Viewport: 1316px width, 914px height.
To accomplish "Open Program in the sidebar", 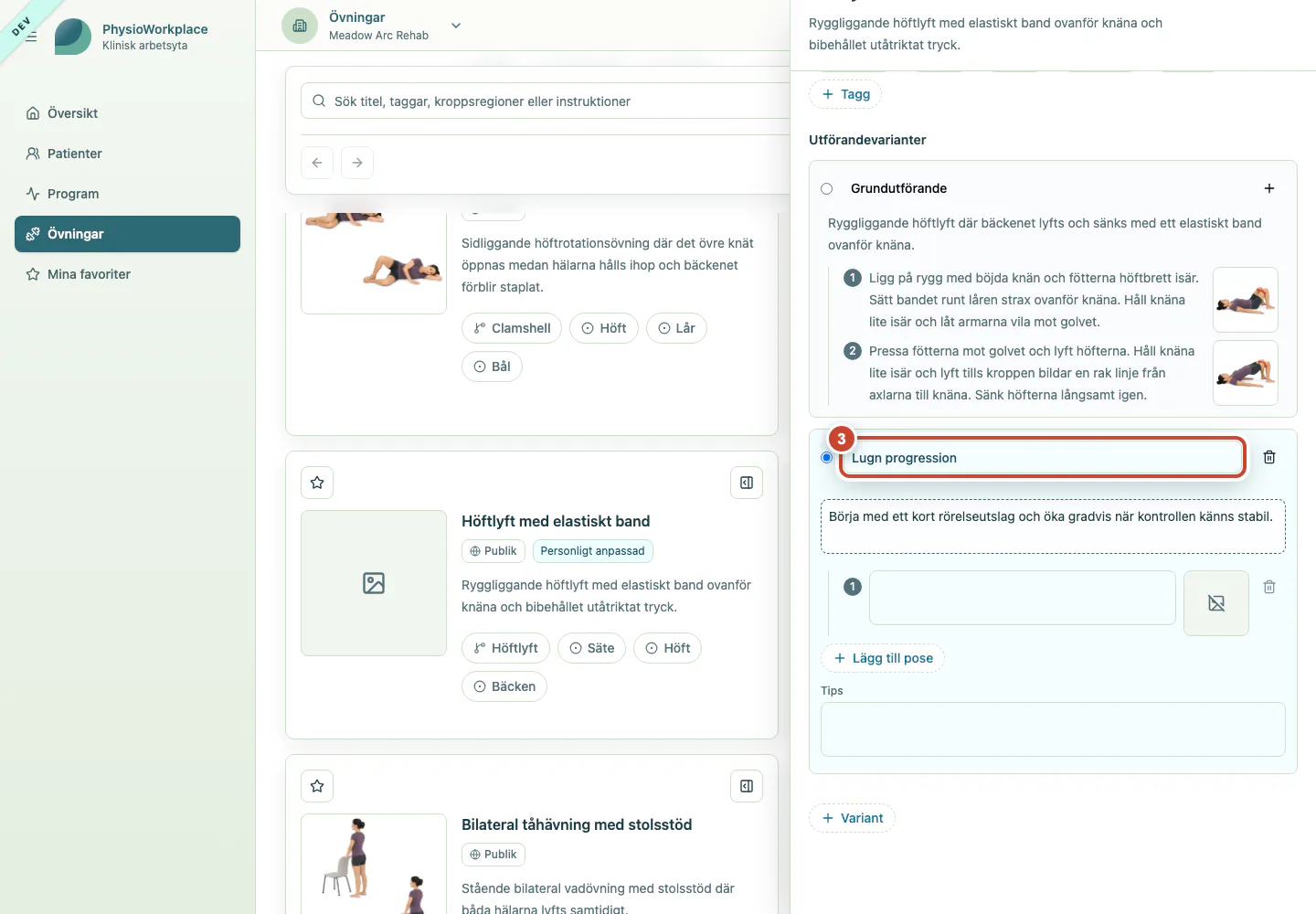I will (x=127, y=194).
